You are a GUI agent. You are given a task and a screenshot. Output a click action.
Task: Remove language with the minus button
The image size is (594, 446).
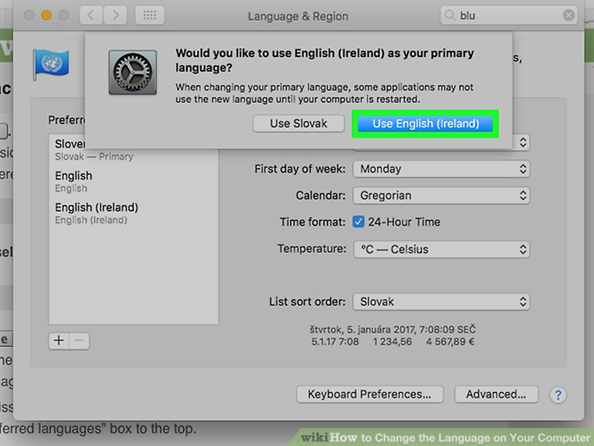point(79,341)
